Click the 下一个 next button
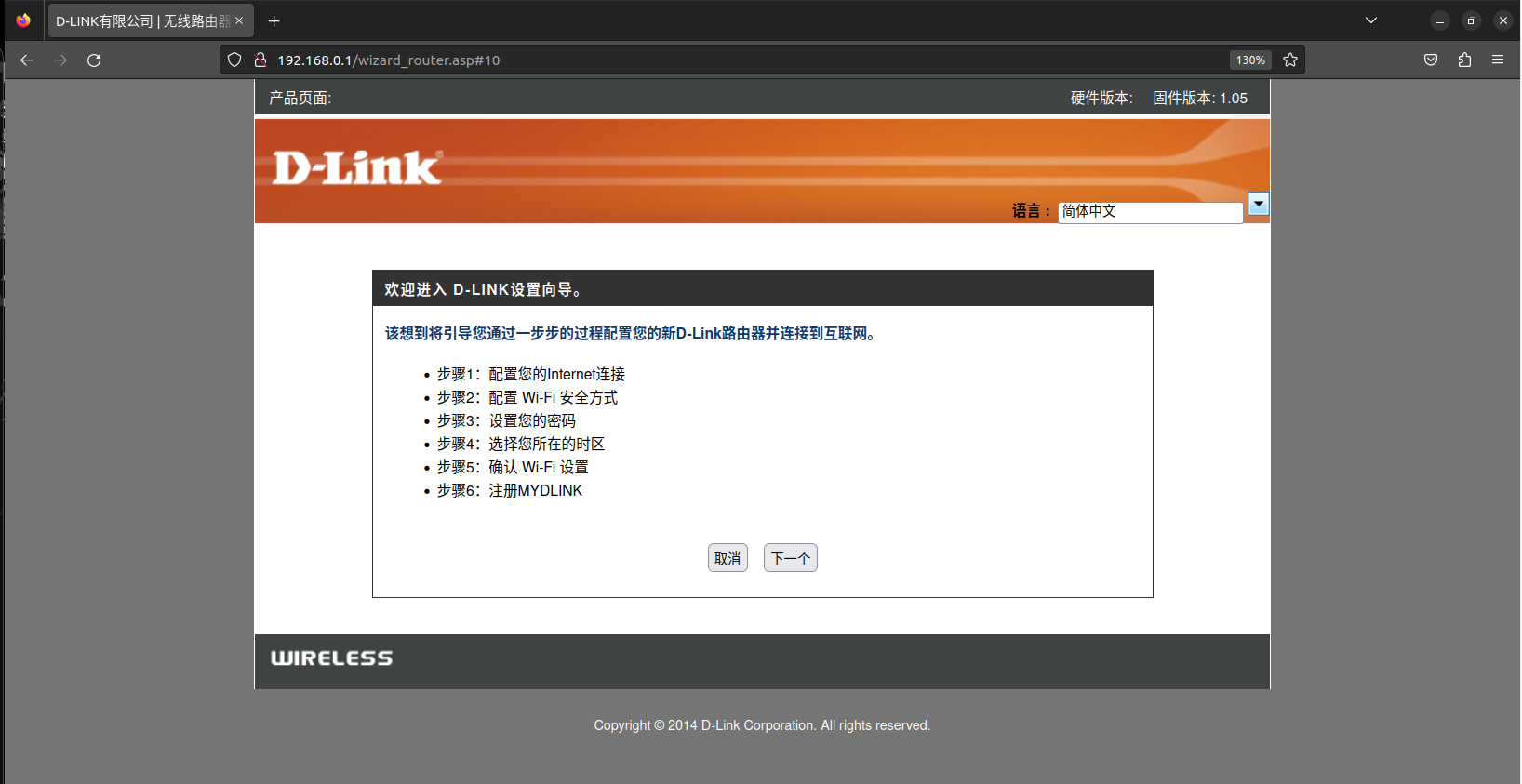This screenshot has height=784, width=1522. pyautogui.click(x=791, y=558)
